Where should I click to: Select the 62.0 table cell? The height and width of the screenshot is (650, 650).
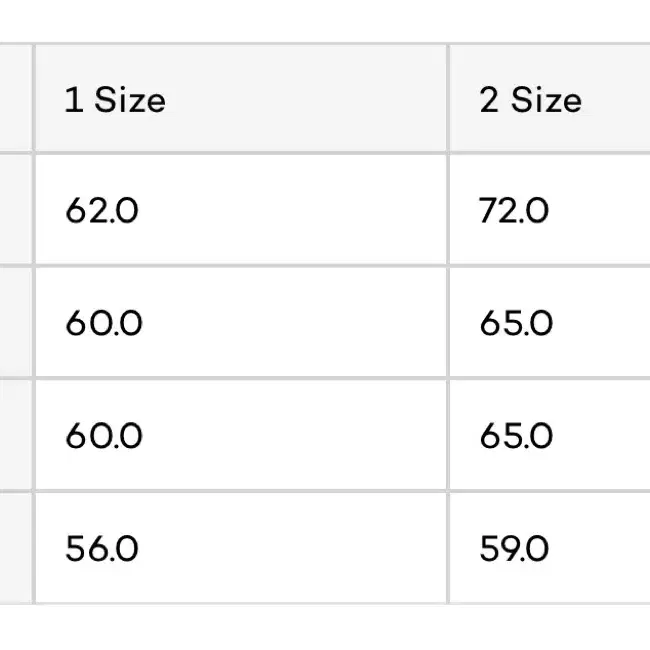point(241,210)
